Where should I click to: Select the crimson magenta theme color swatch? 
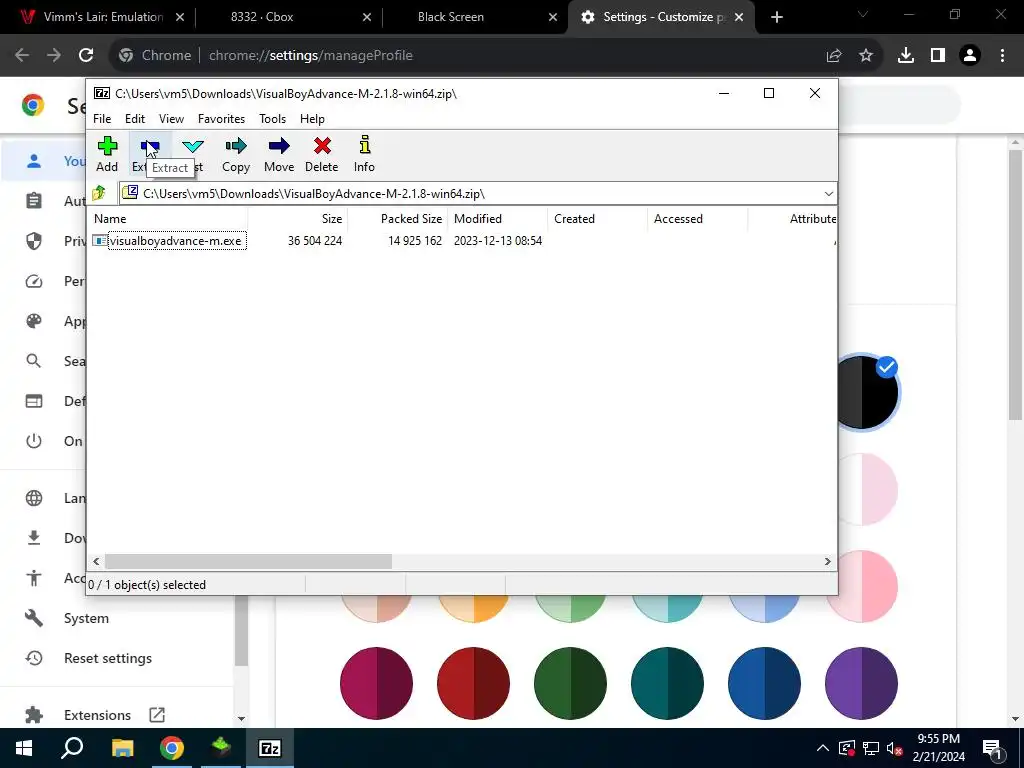376,683
